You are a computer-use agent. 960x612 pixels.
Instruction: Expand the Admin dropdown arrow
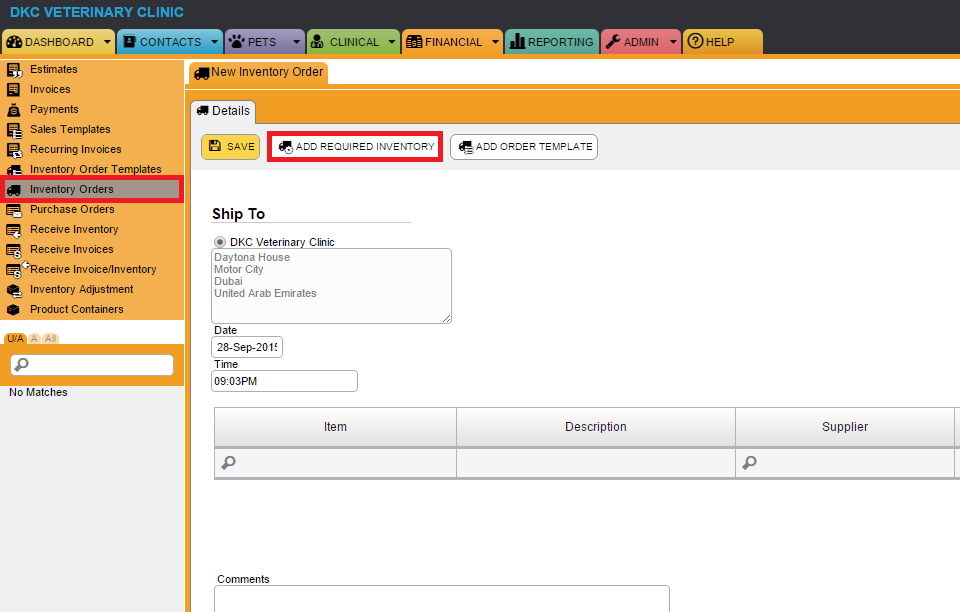(673, 42)
